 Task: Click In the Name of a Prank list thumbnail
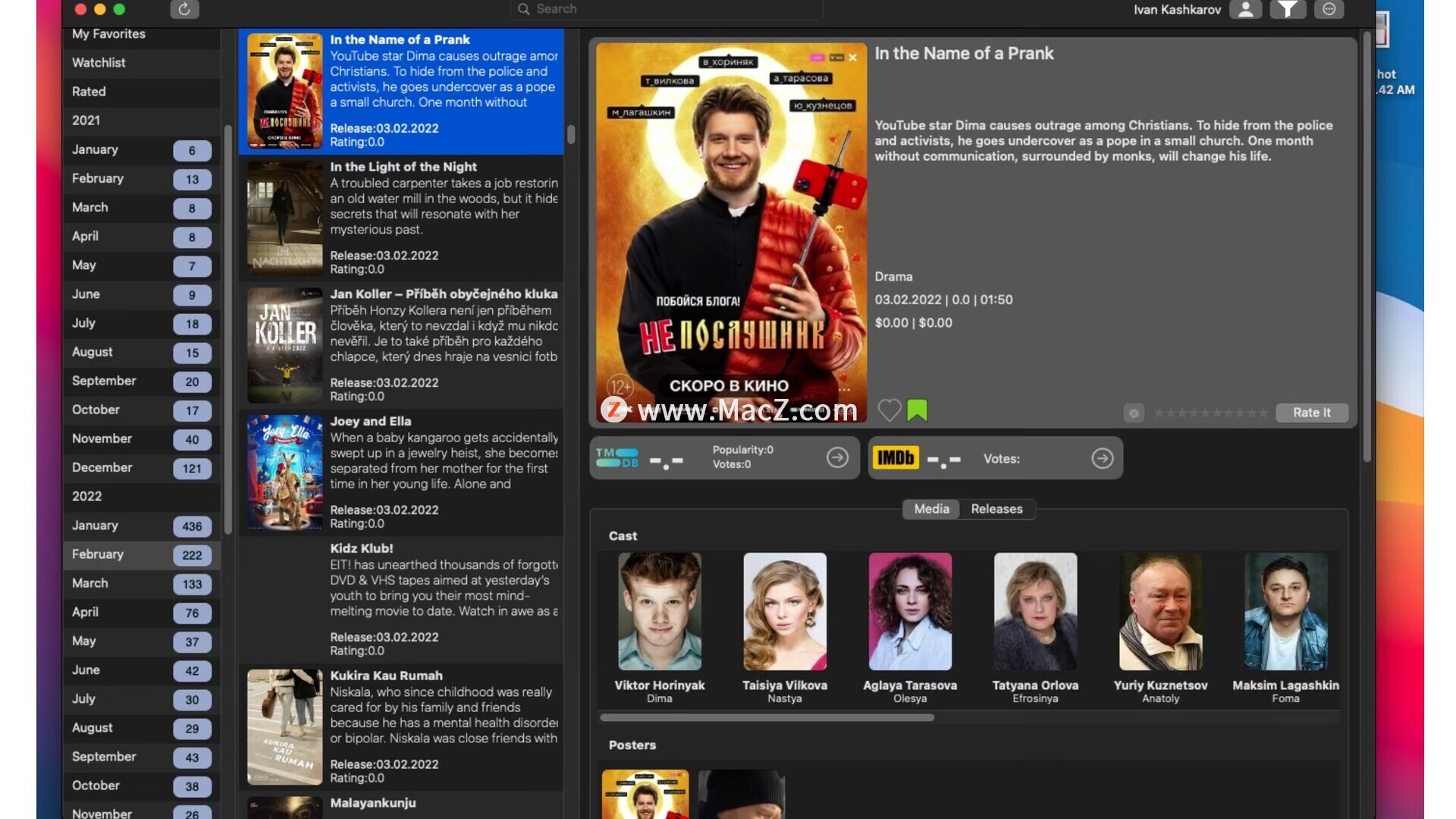(x=285, y=91)
